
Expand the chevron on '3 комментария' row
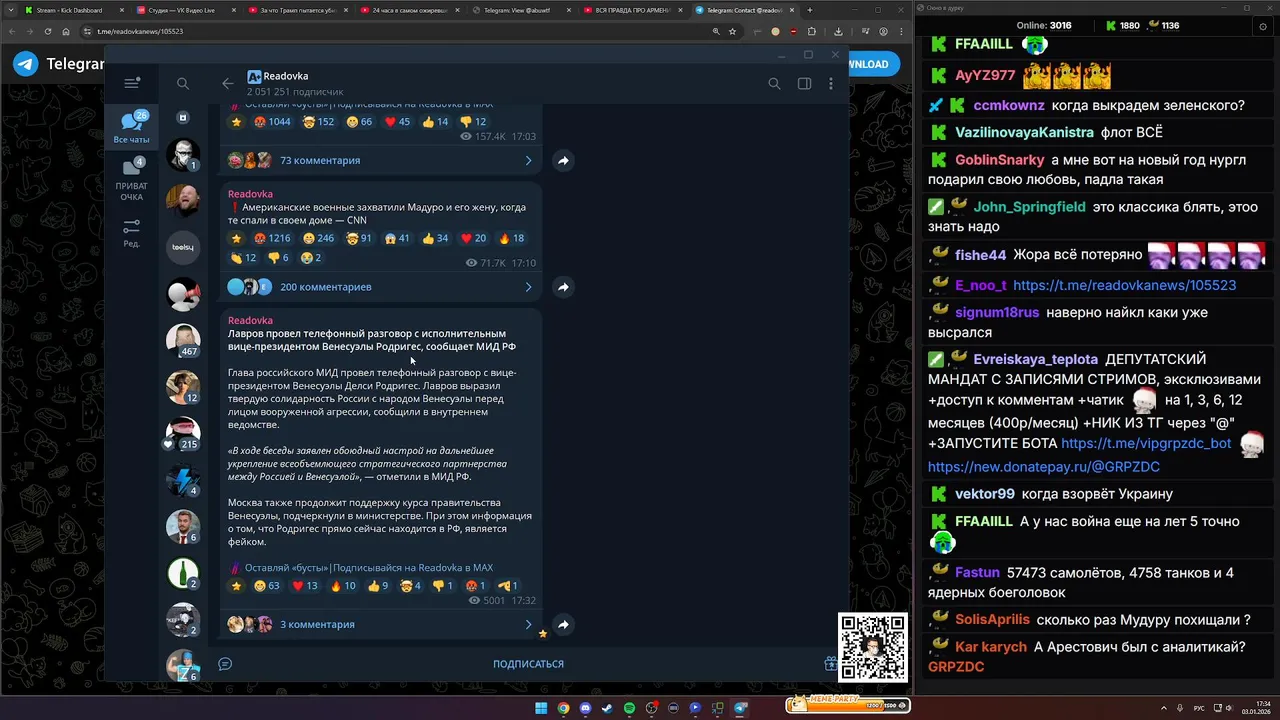[528, 624]
